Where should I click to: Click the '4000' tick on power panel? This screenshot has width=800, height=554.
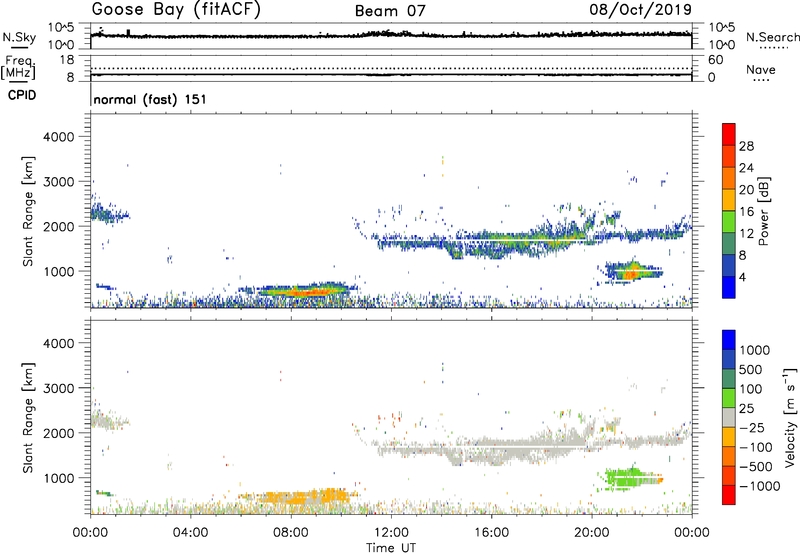58,137
